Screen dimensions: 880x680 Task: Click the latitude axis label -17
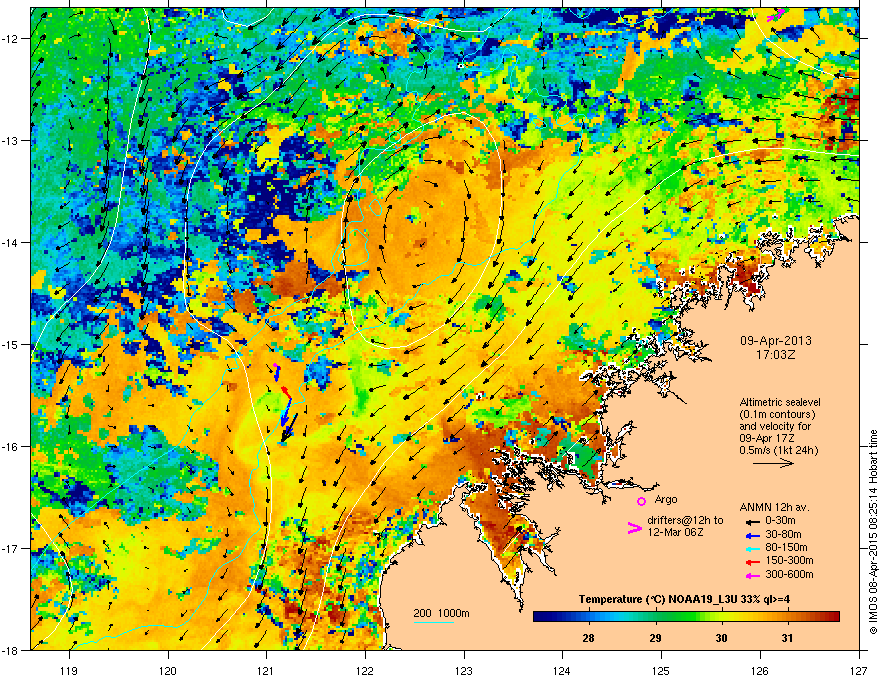tap(10, 548)
